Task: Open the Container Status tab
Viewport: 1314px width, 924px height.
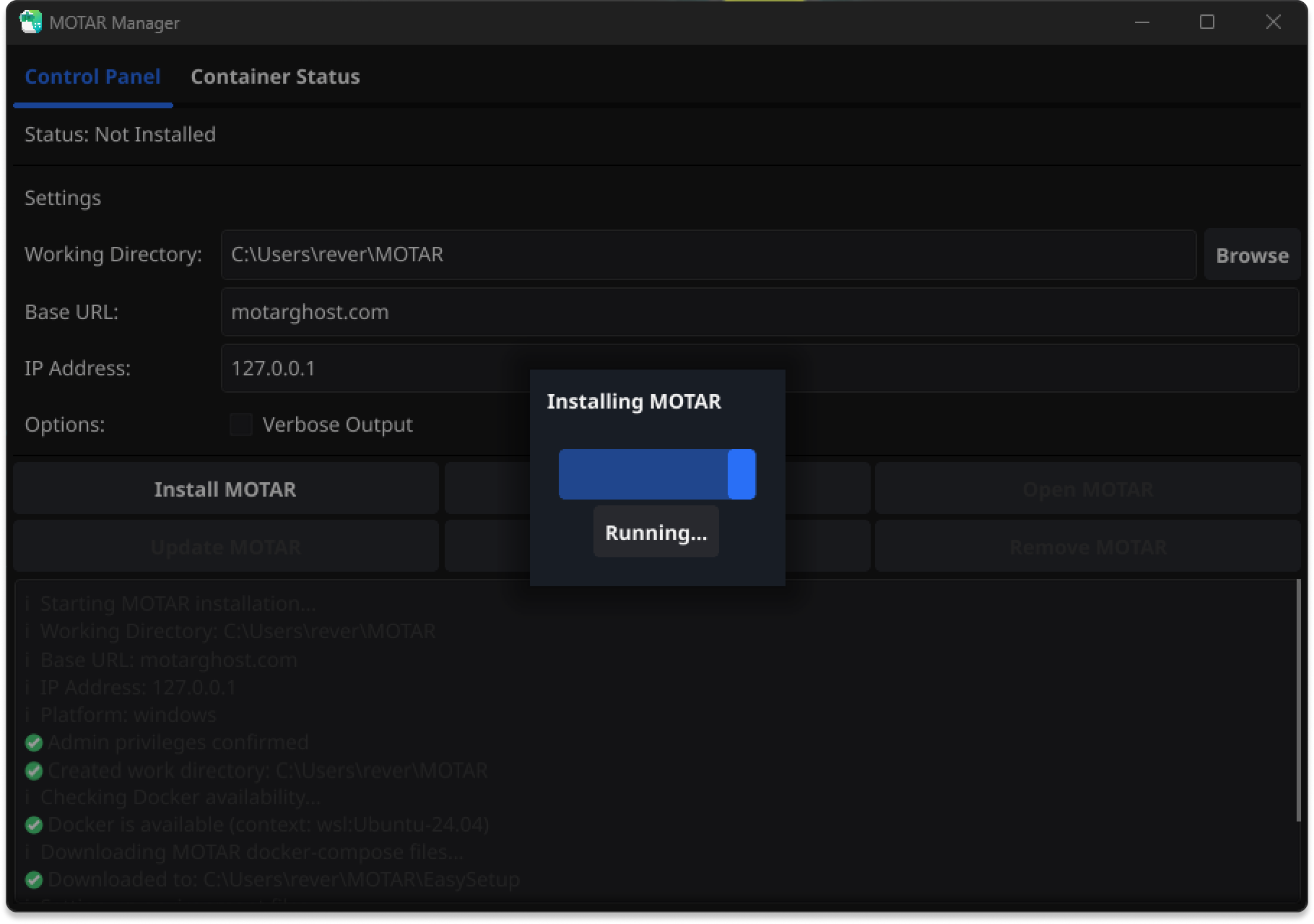Action: click(275, 77)
